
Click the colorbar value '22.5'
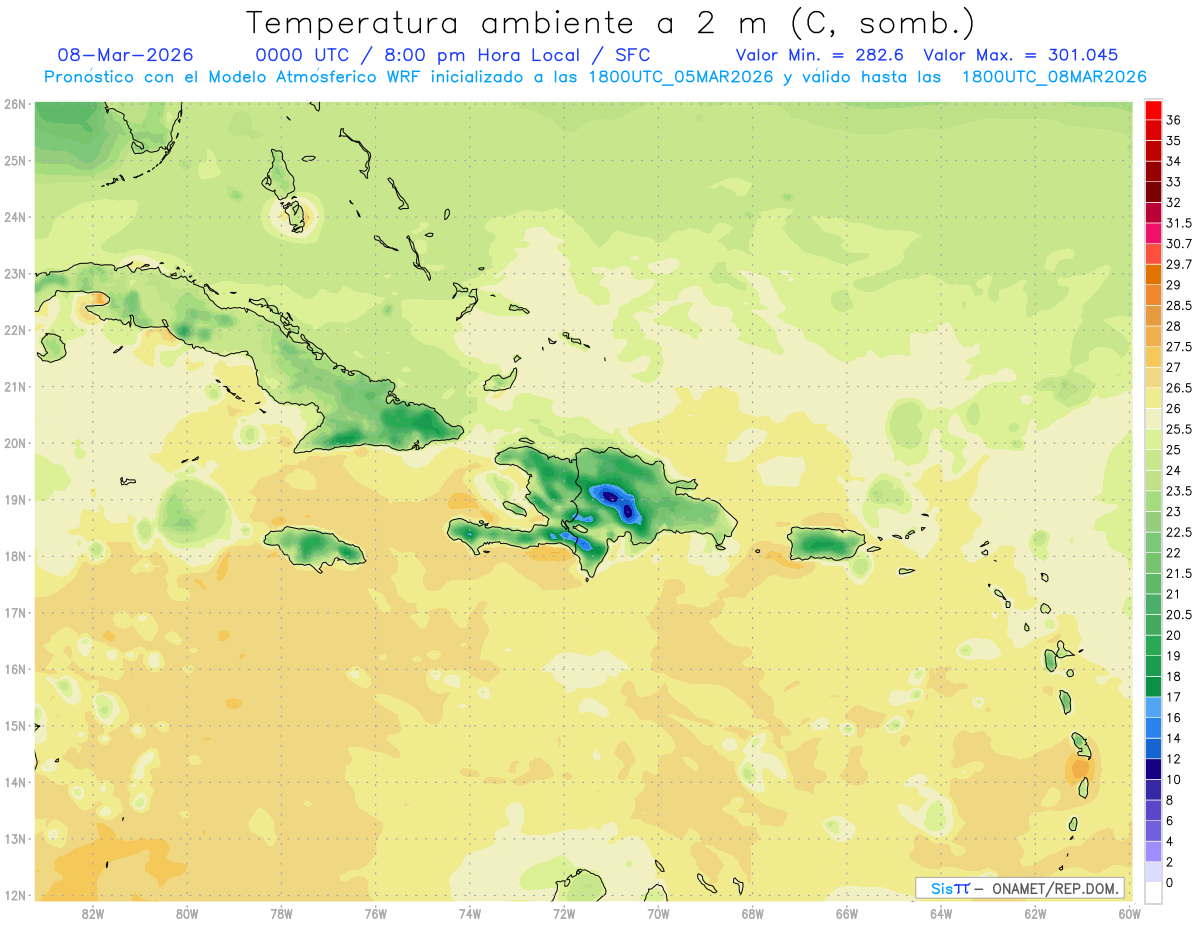click(x=1179, y=531)
